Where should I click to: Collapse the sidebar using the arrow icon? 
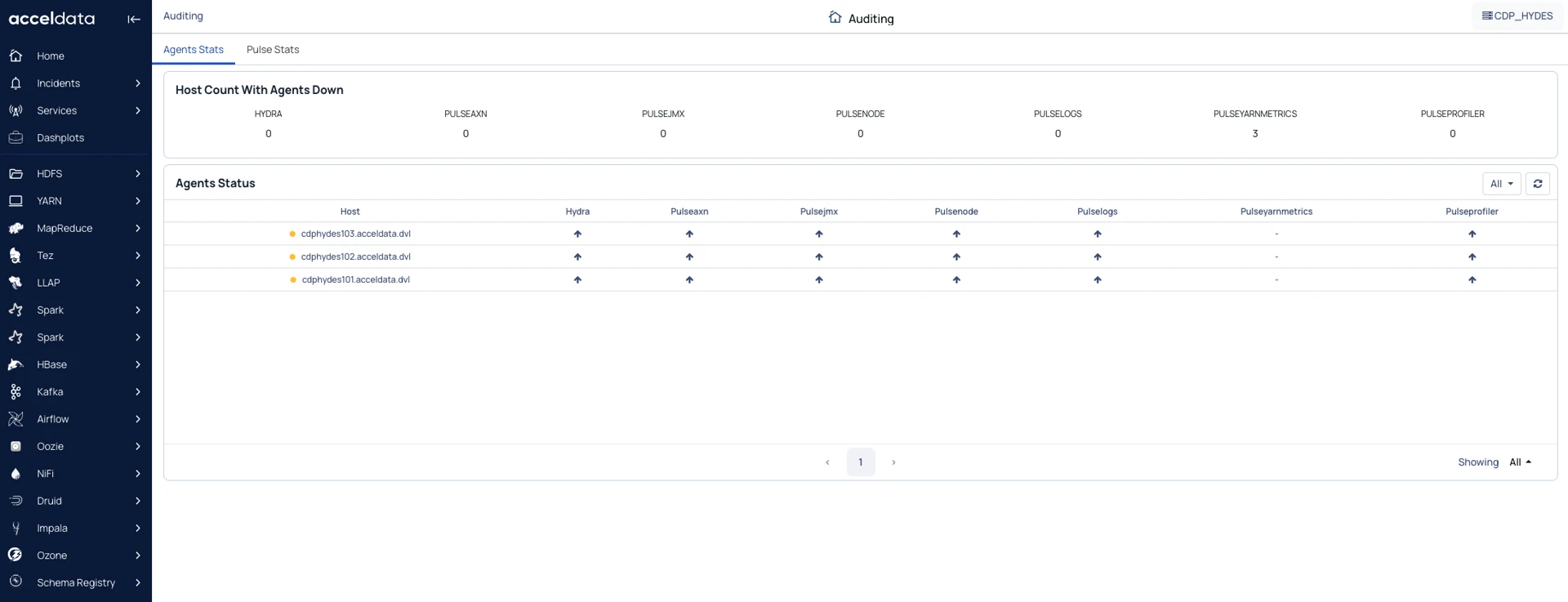tap(134, 19)
